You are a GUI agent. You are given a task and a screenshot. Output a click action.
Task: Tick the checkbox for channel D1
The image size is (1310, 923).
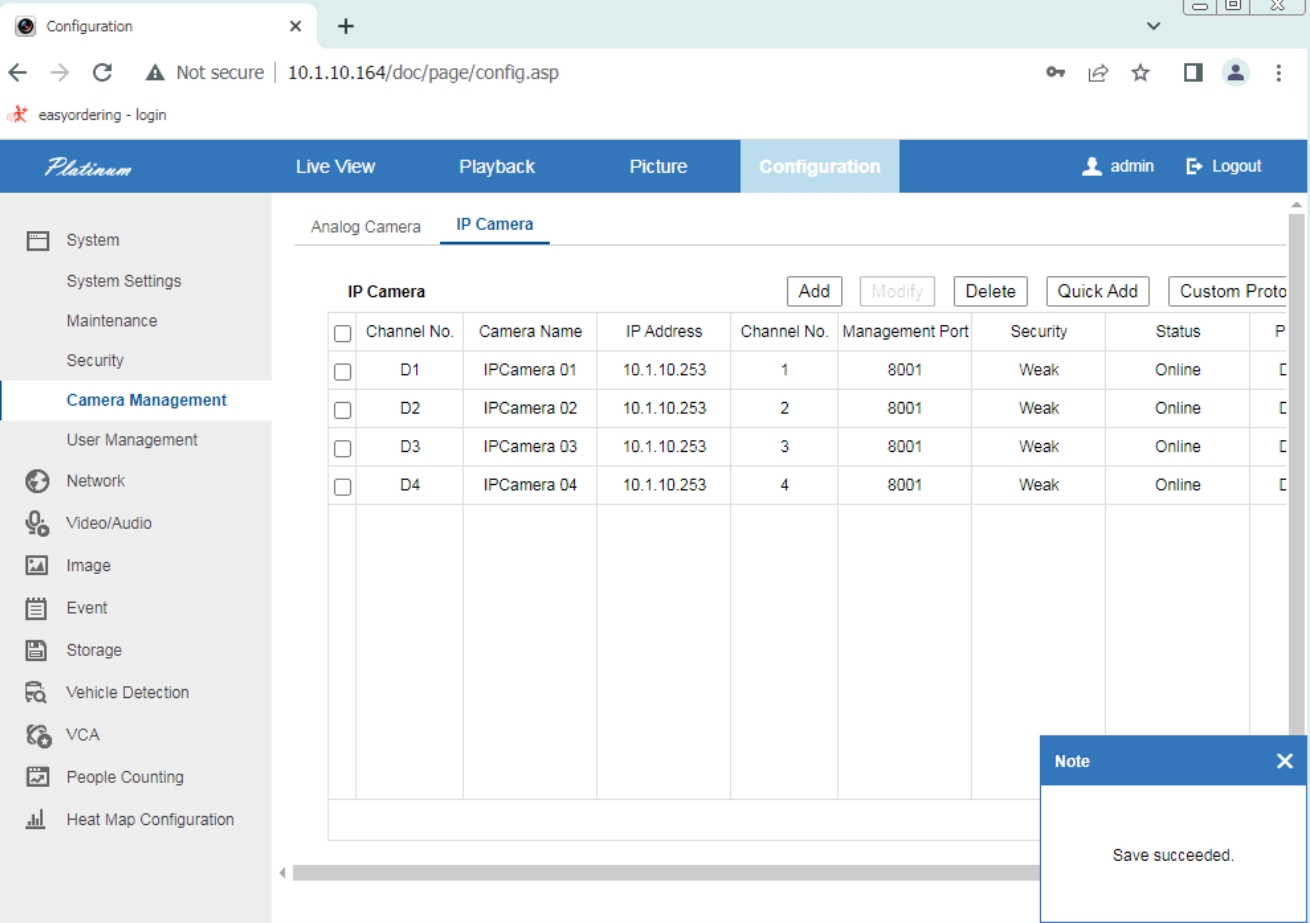pos(342,371)
